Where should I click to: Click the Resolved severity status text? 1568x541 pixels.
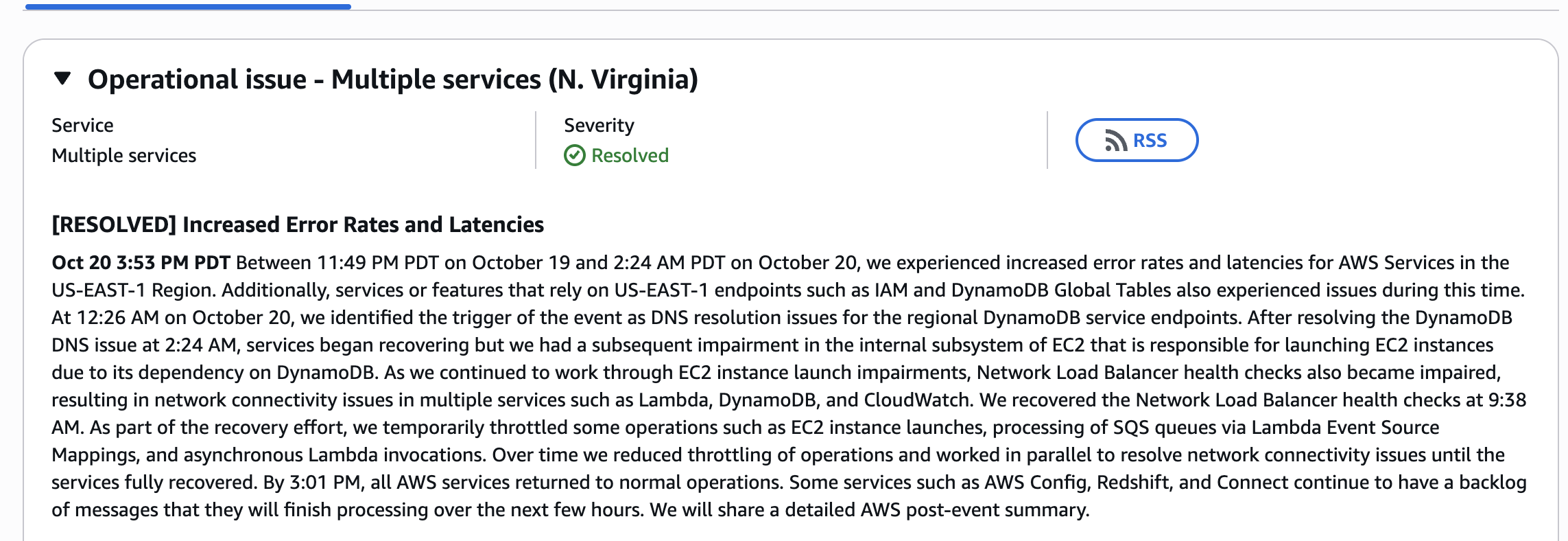click(x=630, y=156)
